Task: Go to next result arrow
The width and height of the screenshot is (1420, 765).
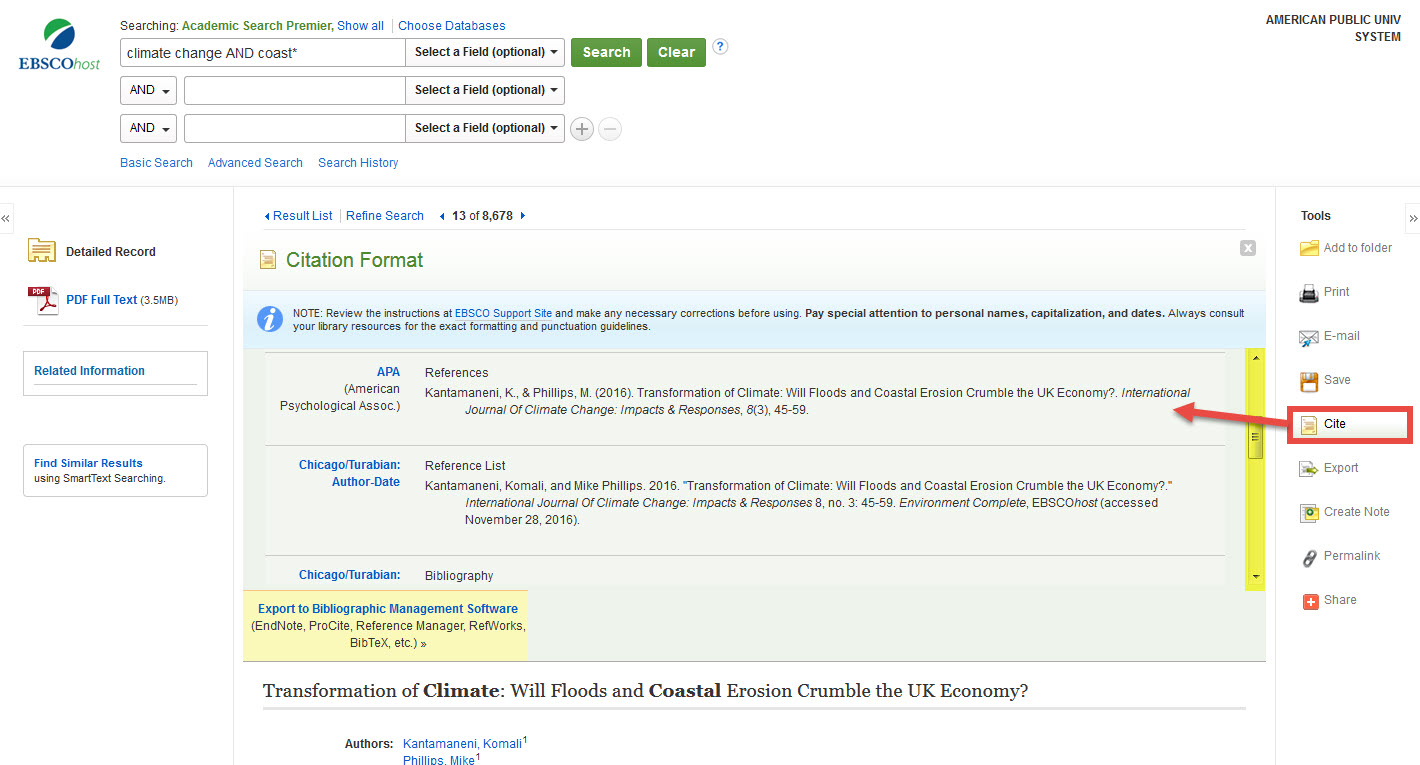Action: 523,216
